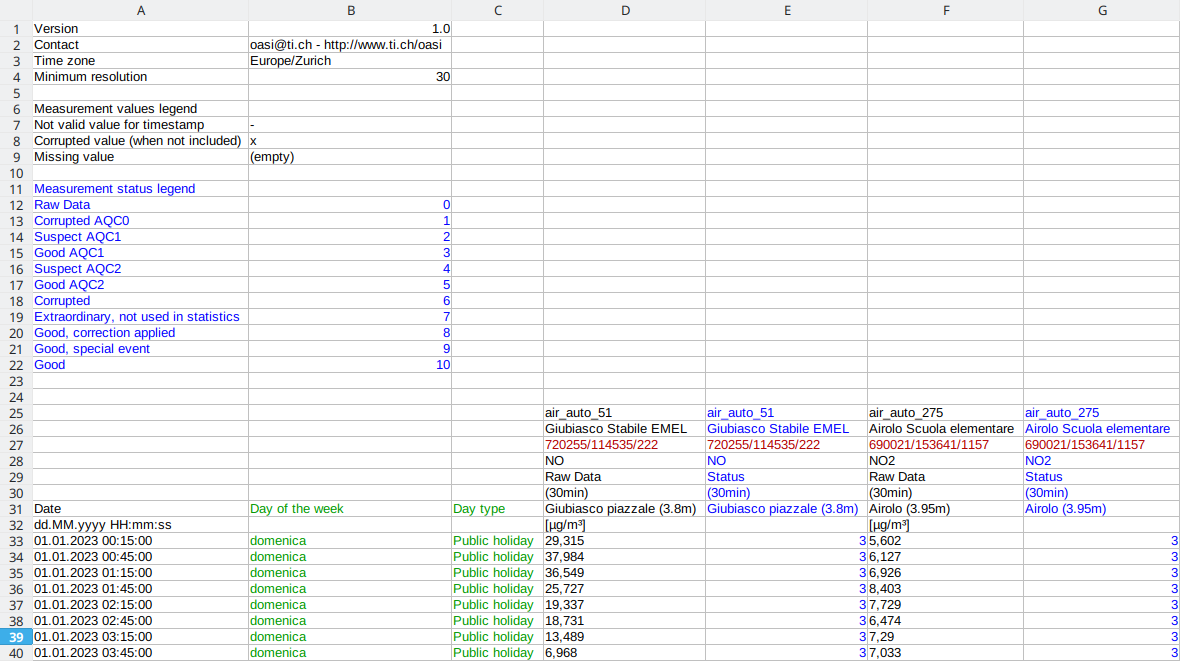Click 'Not valid value for timestamp' cell
Screen dimensions: 1180x661
[x=140, y=124]
